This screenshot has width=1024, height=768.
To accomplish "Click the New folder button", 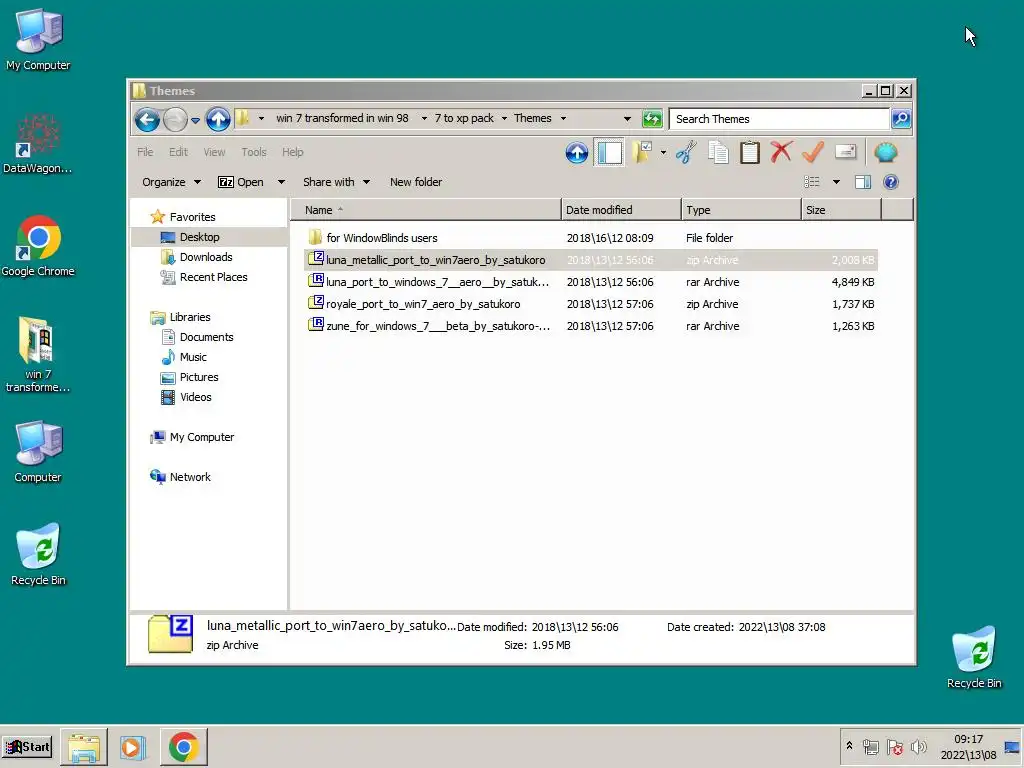I will [416, 182].
